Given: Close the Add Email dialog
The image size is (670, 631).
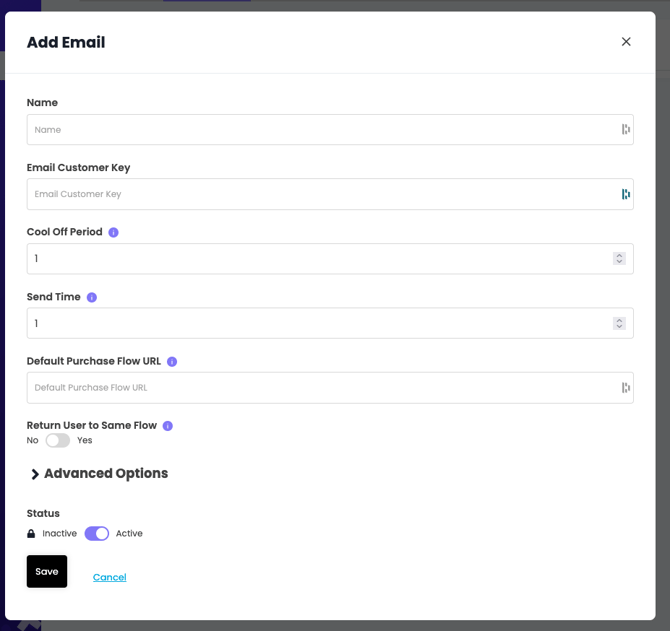Looking at the screenshot, I should click(626, 42).
